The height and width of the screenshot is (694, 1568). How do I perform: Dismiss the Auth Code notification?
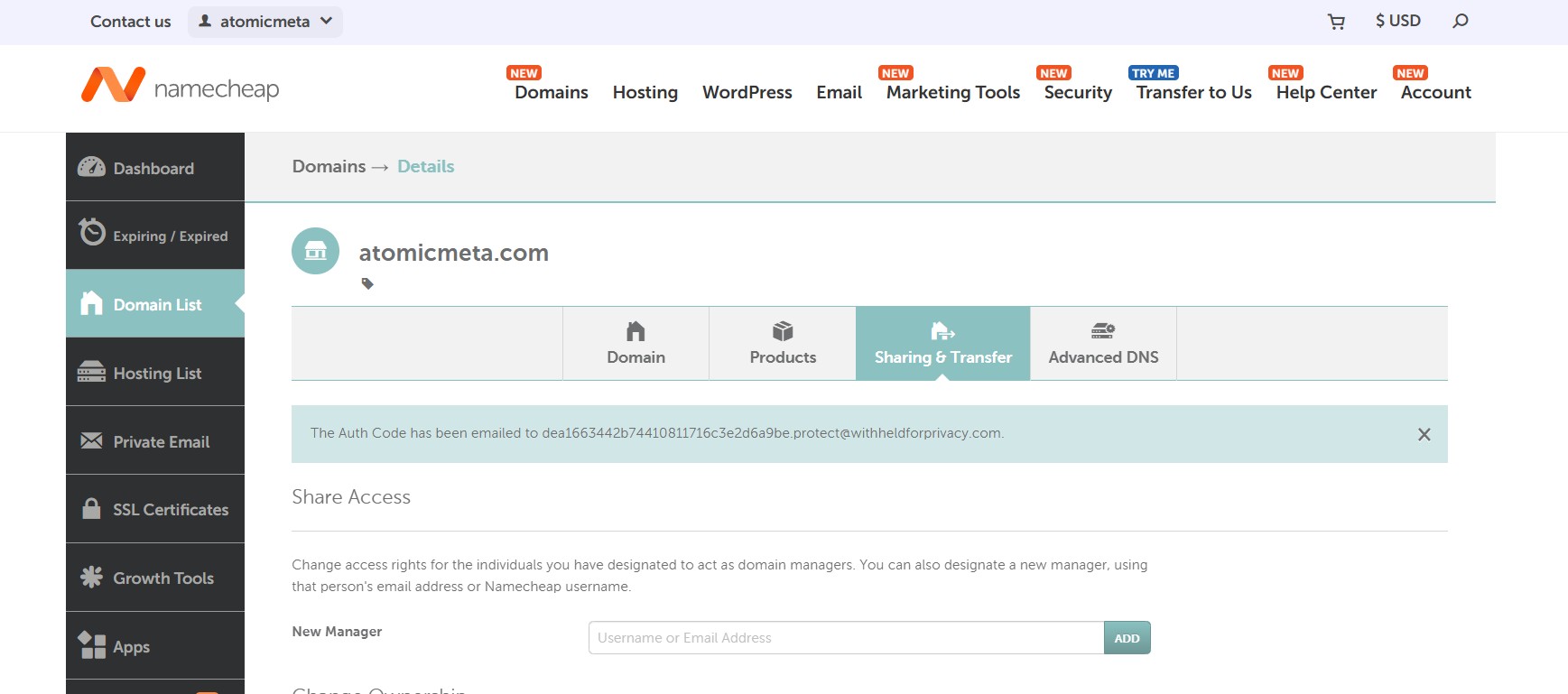[1424, 434]
